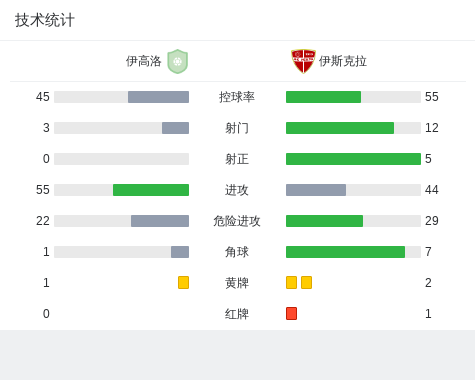Click the gray 进攻 bar showing 44
The image size is (475, 380).
pos(316,190)
